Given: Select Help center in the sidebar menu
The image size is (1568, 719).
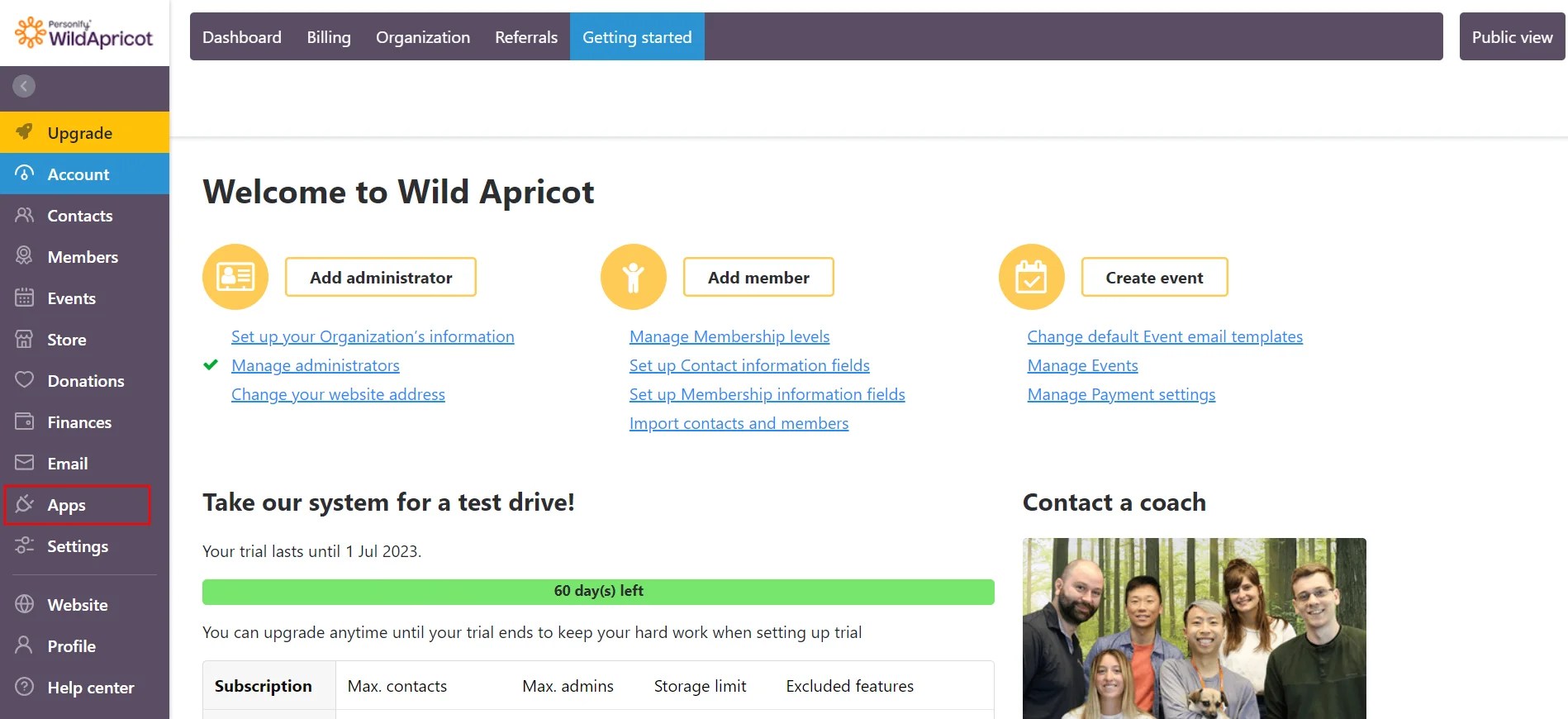Looking at the screenshot, I should click(x=84, y=687).
